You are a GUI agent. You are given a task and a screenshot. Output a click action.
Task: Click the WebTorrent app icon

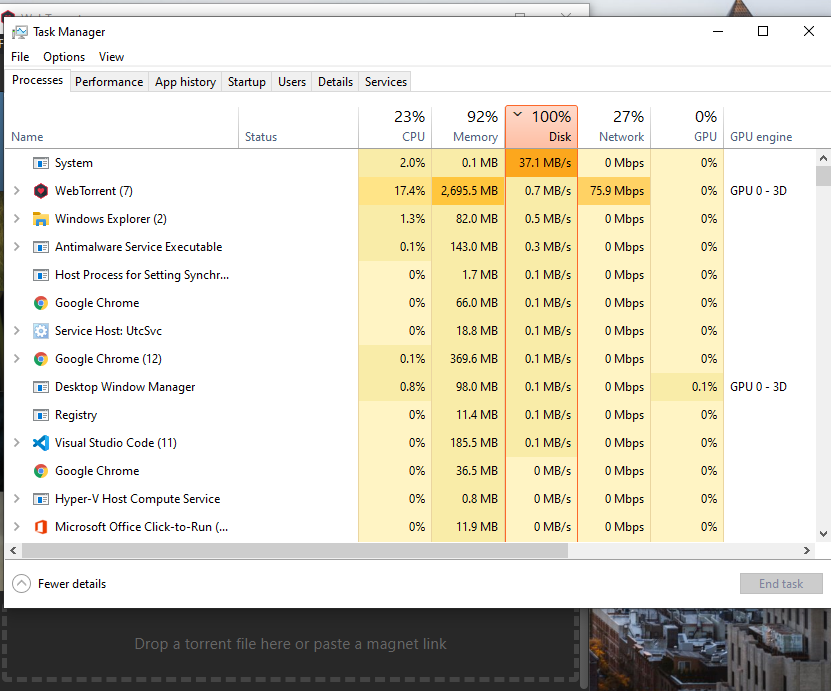41,191
